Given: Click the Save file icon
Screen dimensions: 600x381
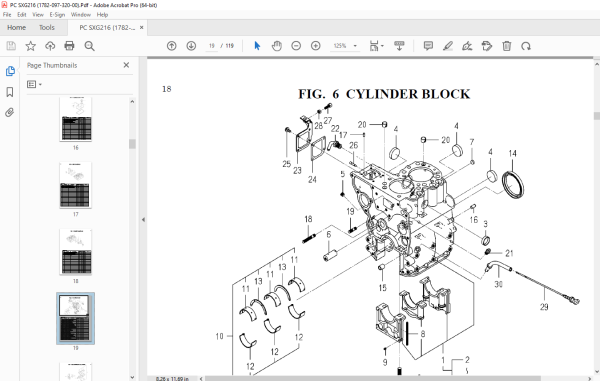Looking at the screenshot, I should pyautogui.click(x=11, y=46).
